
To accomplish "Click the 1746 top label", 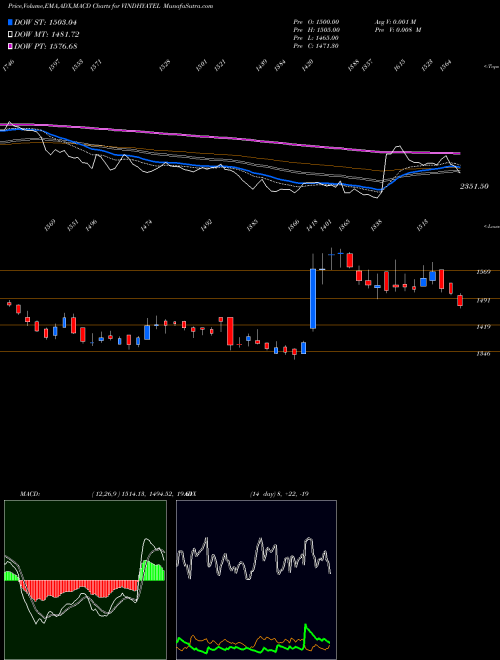I will click(x=8, y=65).
